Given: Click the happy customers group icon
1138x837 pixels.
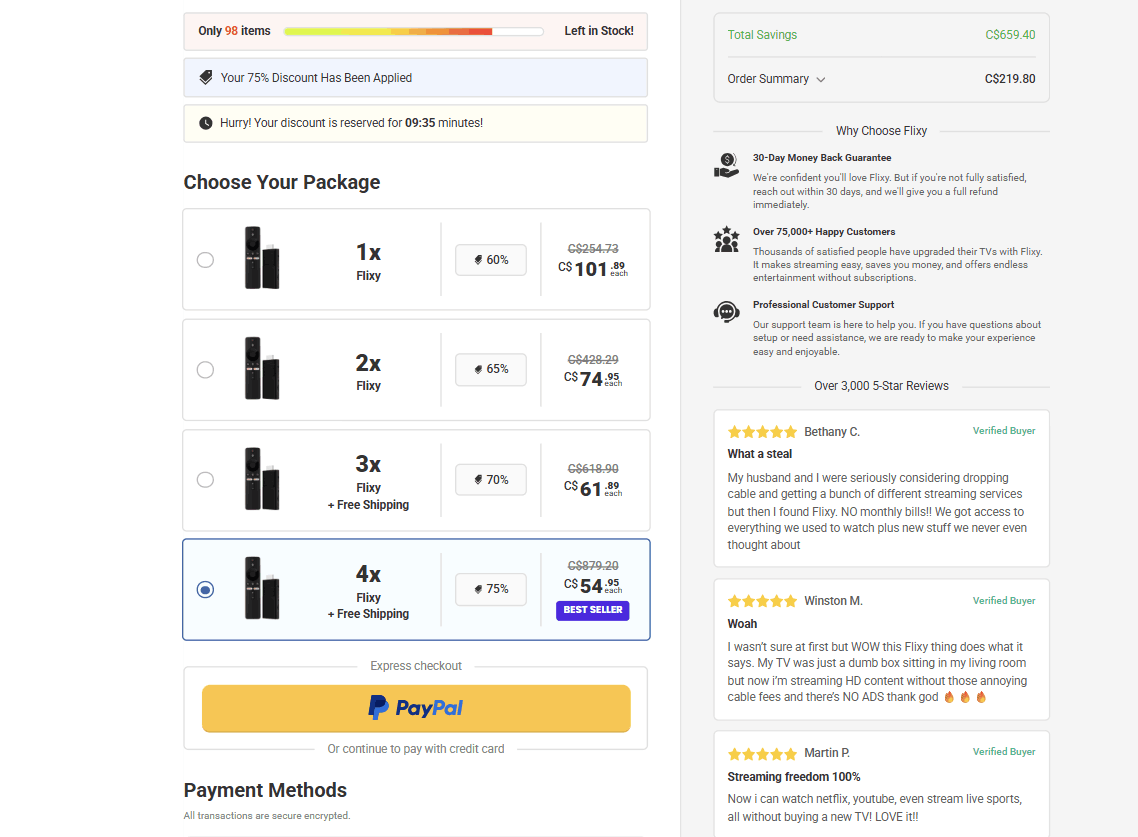Looking at the screenshot, I should 726,240.
